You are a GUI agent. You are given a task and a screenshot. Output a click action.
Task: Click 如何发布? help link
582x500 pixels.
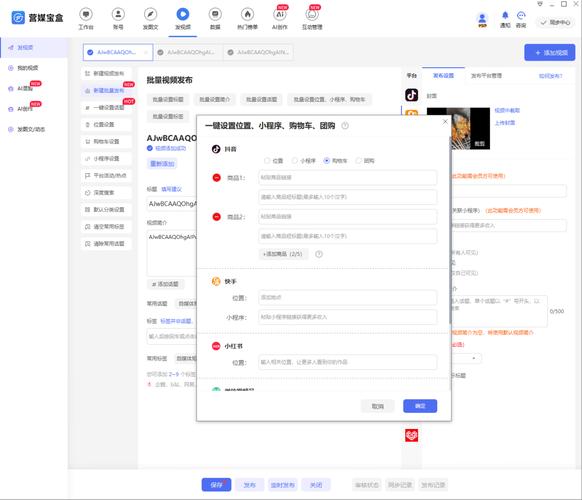[x=550, y=76]
